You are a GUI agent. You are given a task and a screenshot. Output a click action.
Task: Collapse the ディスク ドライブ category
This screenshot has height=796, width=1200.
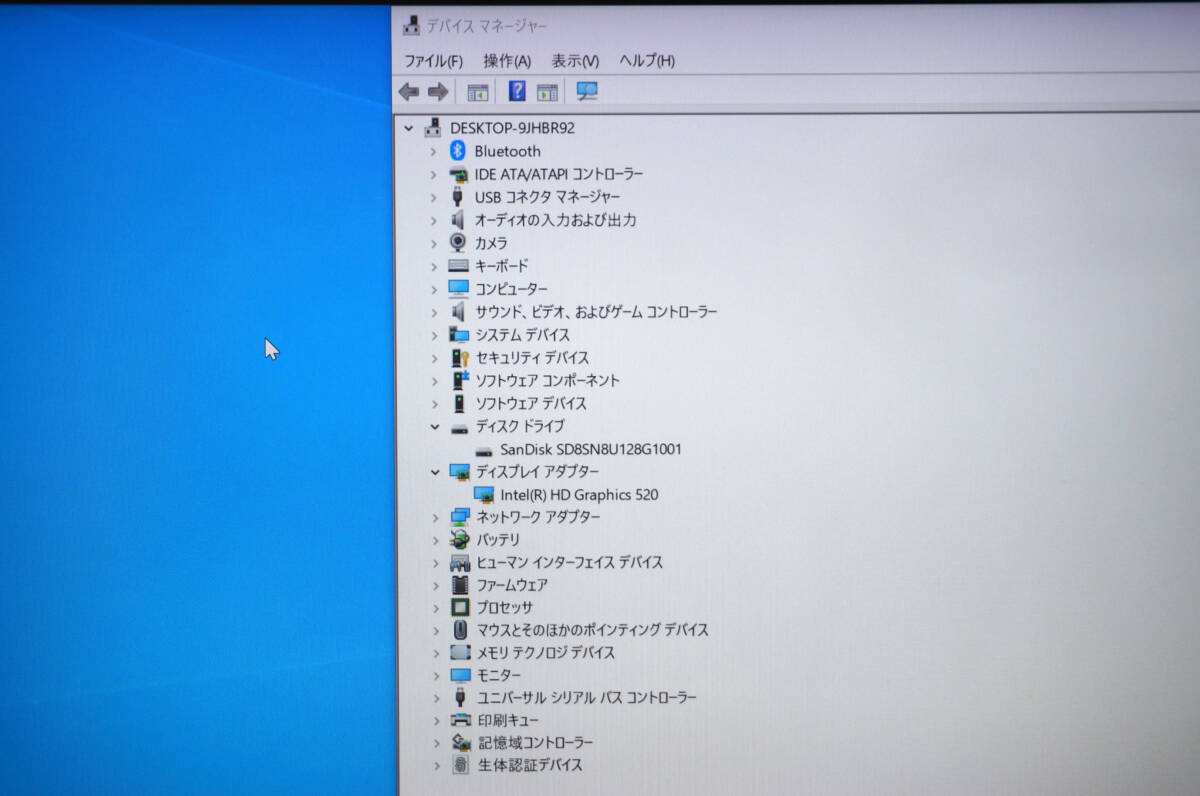coord(434,426)
